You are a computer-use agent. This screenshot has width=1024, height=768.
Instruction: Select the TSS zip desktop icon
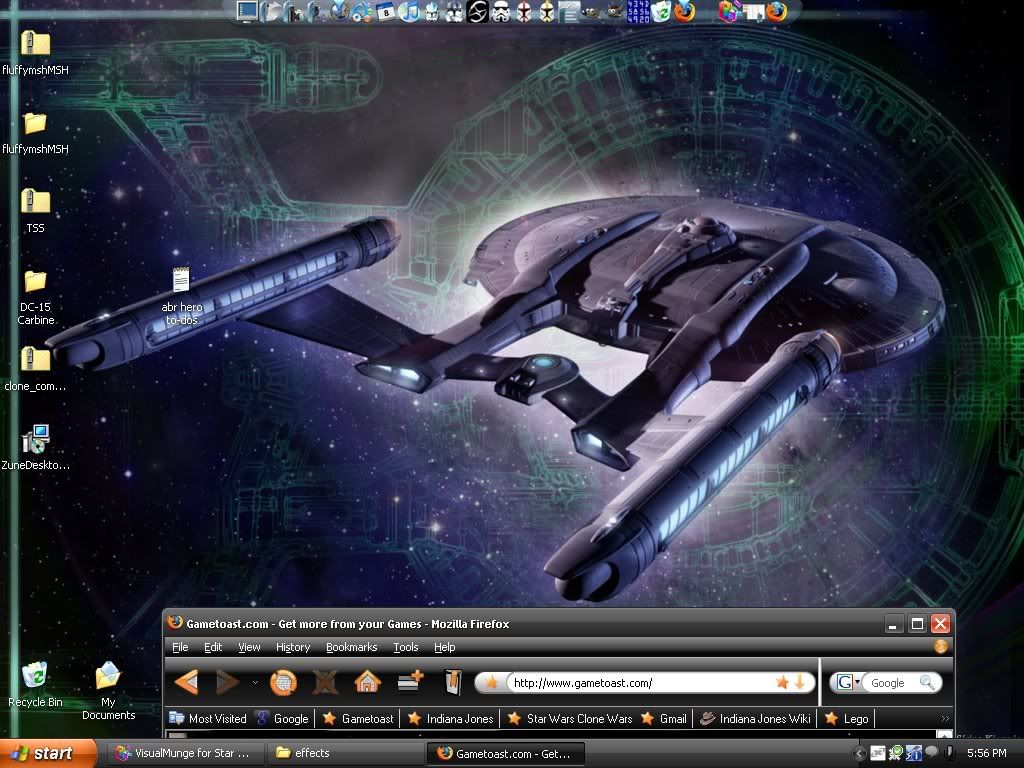pyautogui.click(x=35, y=211)
